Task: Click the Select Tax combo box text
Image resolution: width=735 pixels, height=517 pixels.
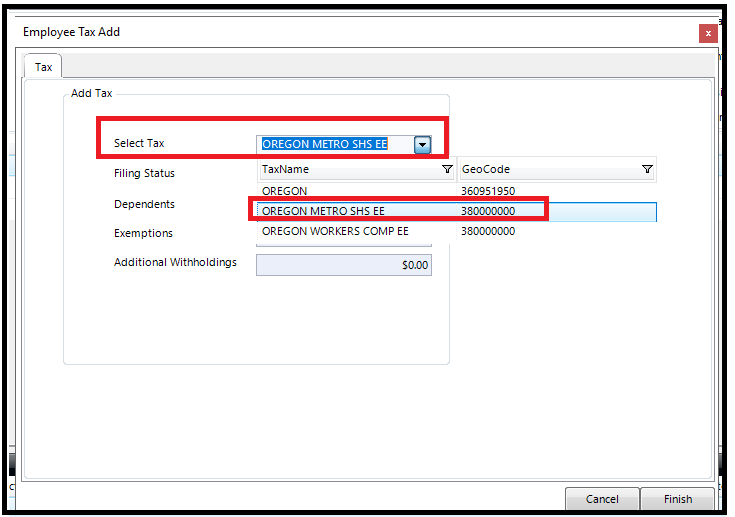Action: tap(324, 144)
